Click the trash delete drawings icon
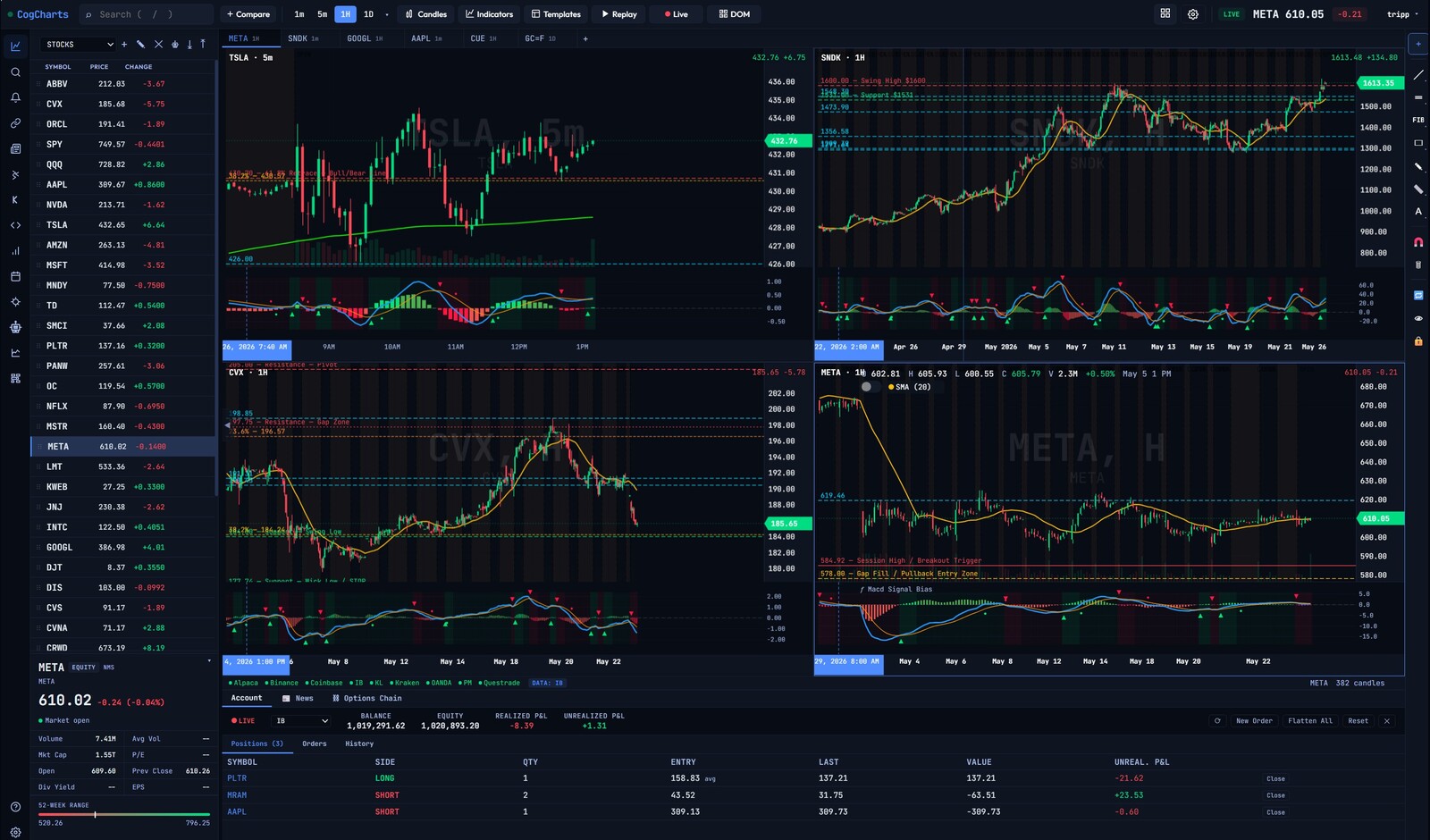The height and width of the screenshot is (840, 1430). pos(1418,265)
